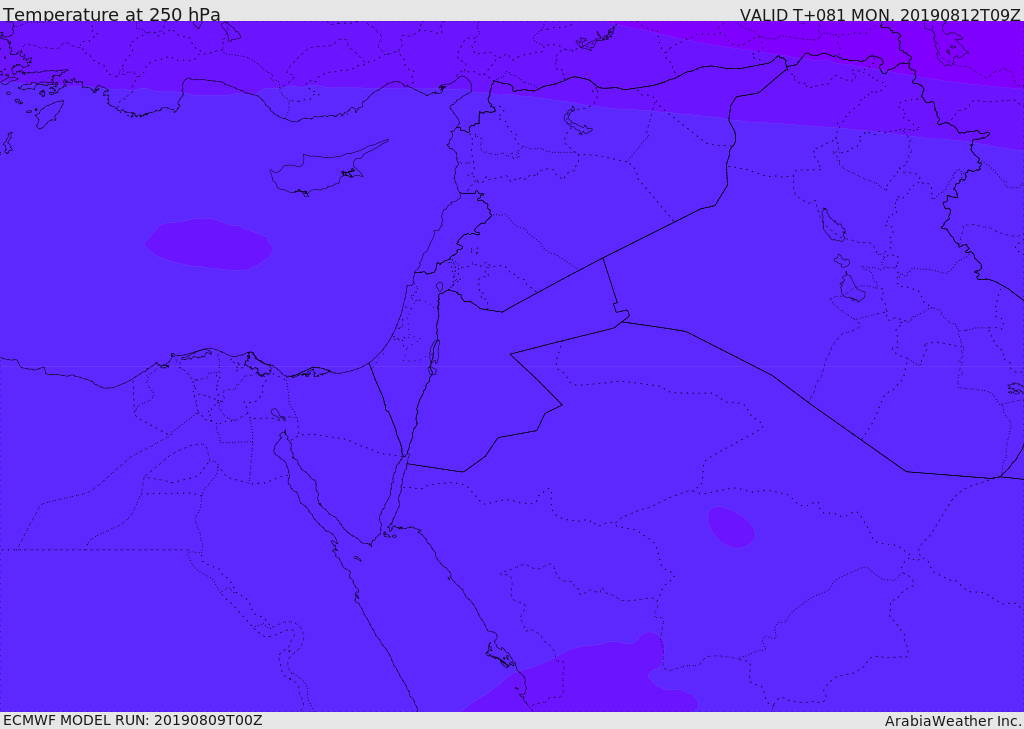Click the 'ArabiaWeather Inc' credit text
The height and width of the screenshot is (729, 1024).
953,721
